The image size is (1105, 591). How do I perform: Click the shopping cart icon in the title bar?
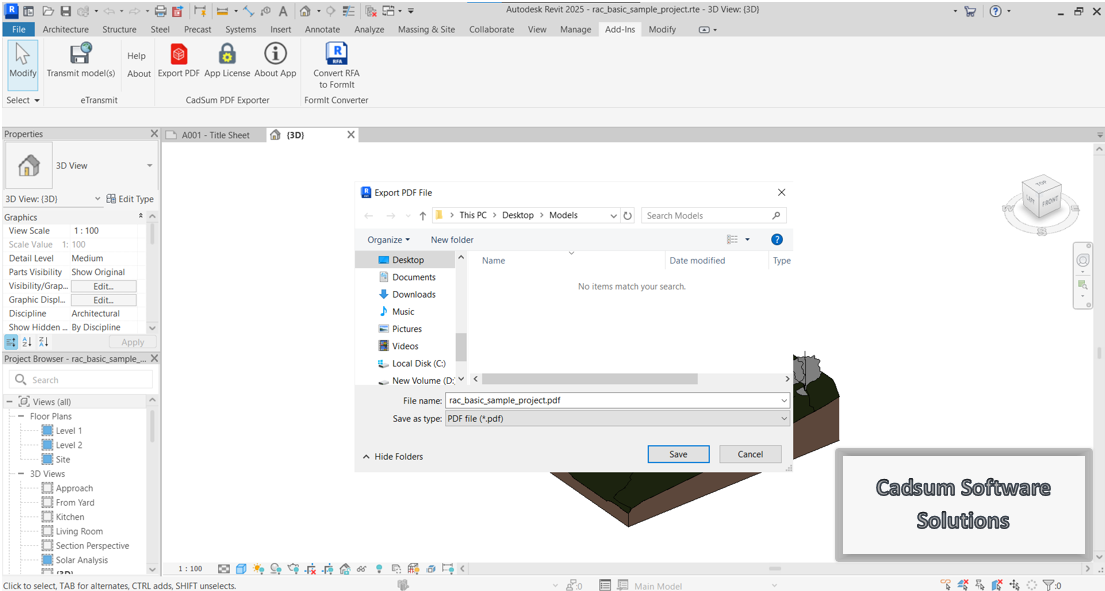970,11
